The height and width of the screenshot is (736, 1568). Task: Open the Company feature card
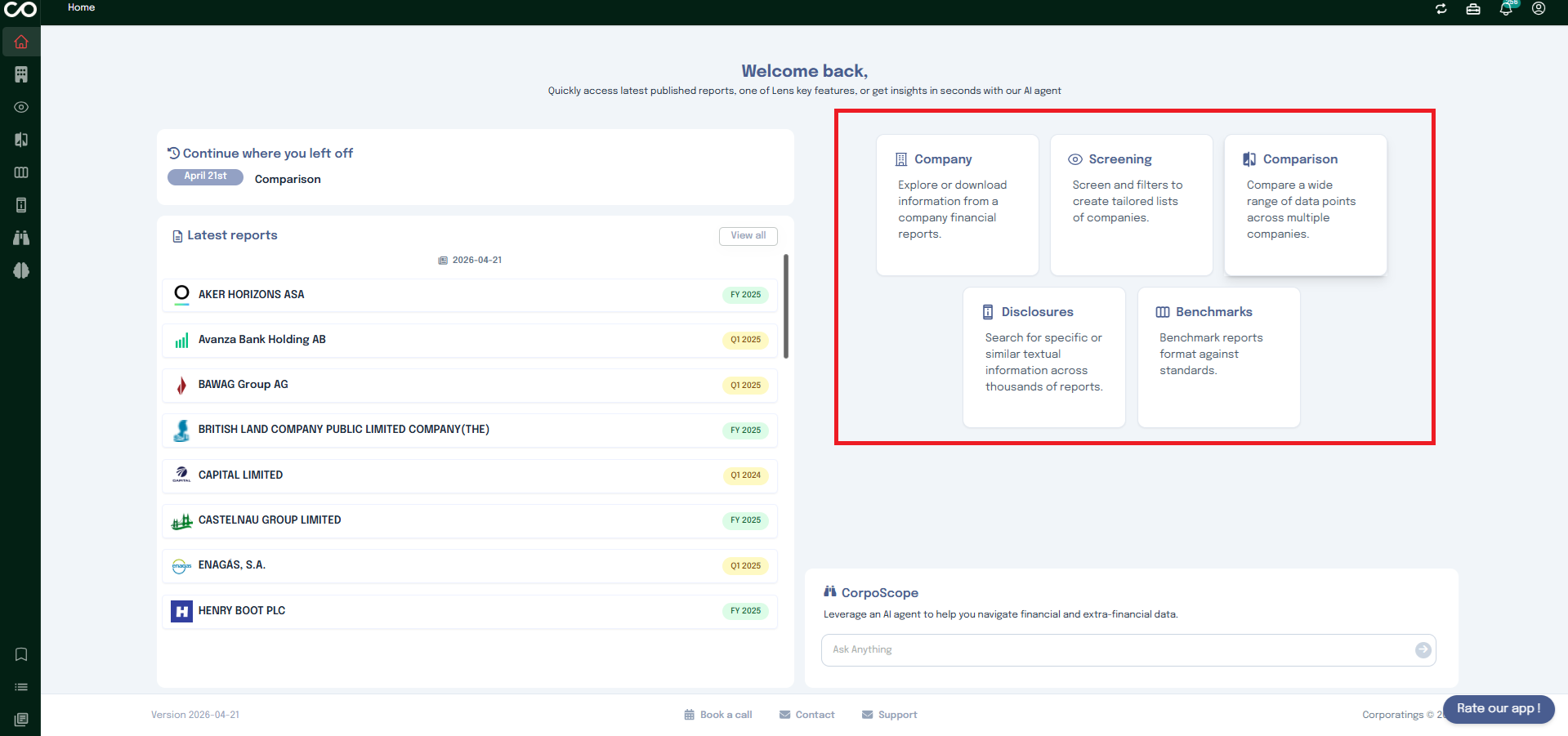957,205
